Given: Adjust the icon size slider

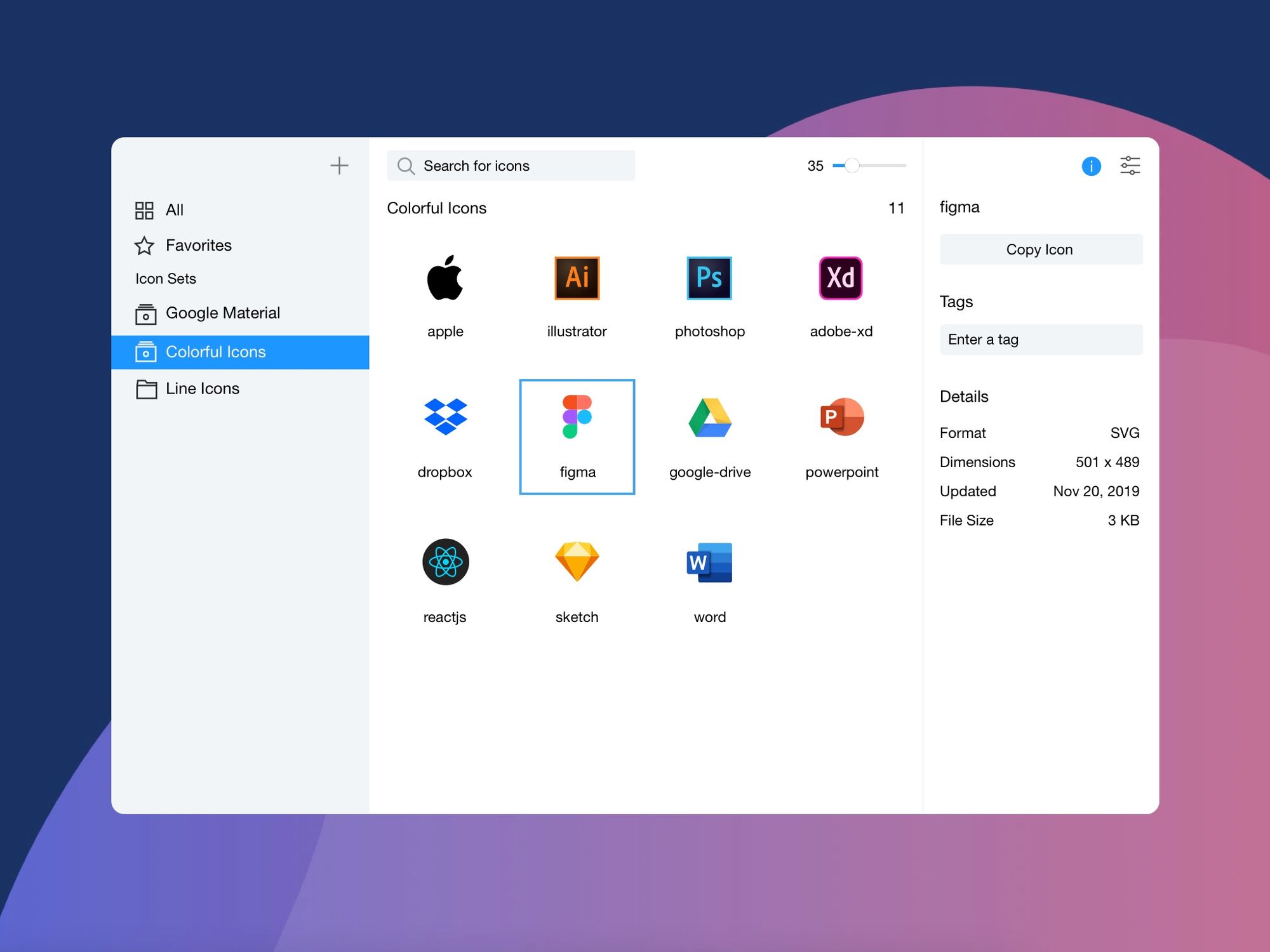Looking at the screenshot, I should (852, 165).
